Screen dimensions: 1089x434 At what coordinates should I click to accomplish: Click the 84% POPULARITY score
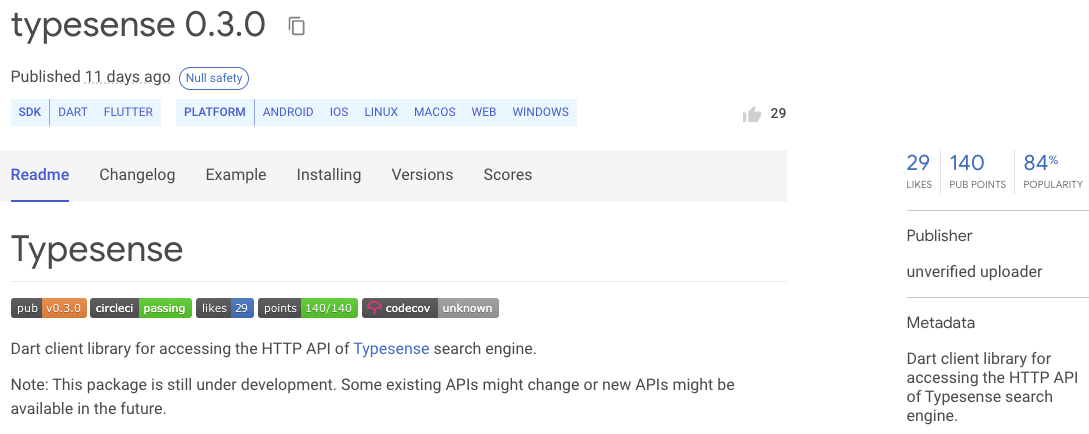coord(1052,171)
